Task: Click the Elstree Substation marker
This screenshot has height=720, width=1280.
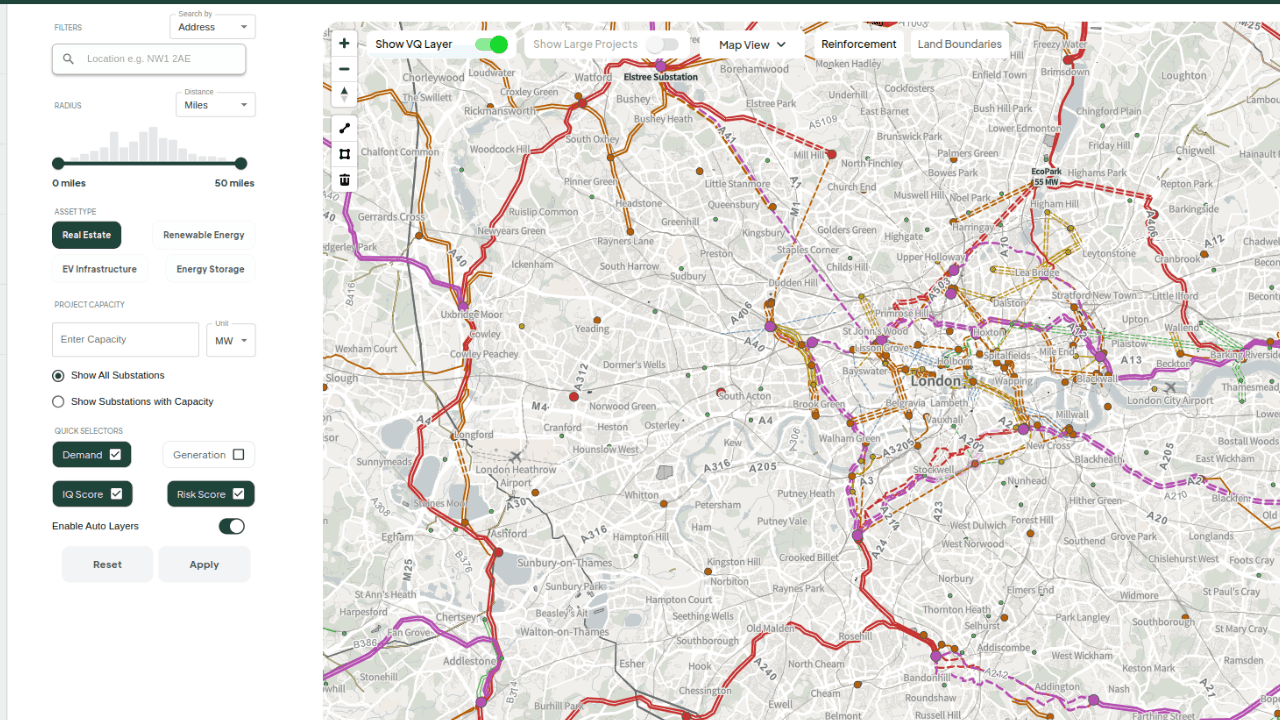Action: pos(660,66)
